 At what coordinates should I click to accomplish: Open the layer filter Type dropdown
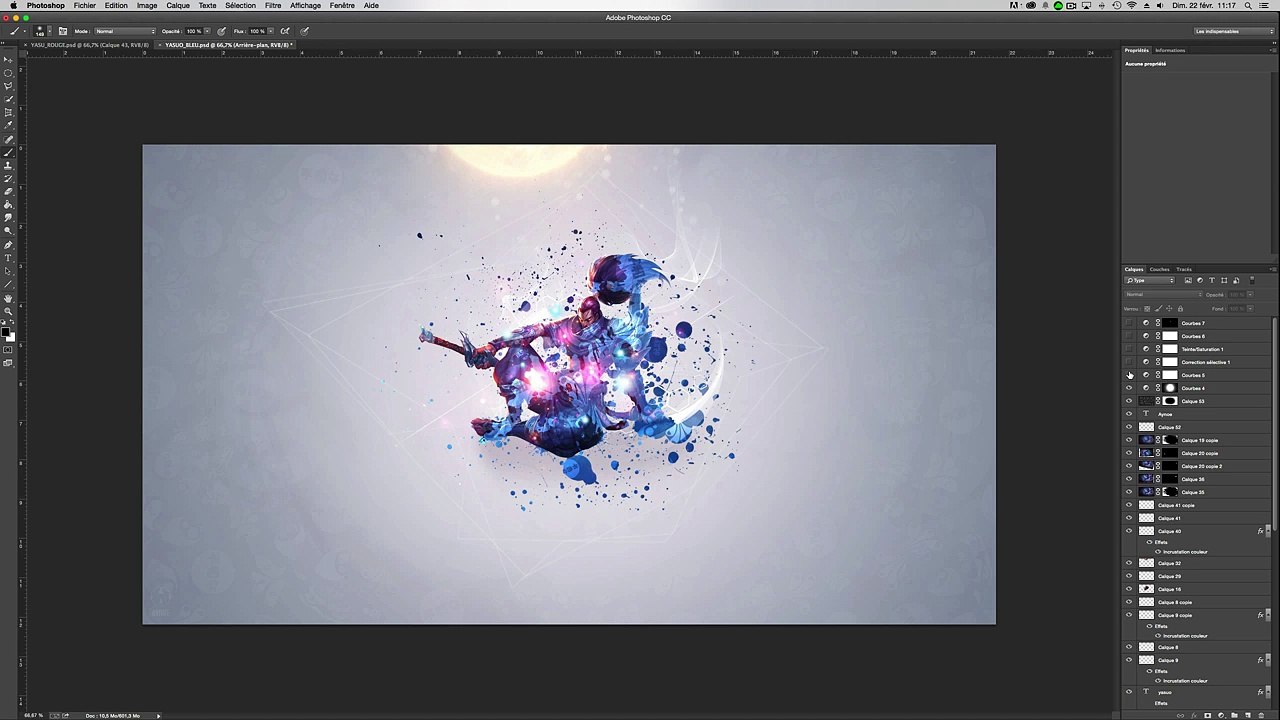point(1150,280)
